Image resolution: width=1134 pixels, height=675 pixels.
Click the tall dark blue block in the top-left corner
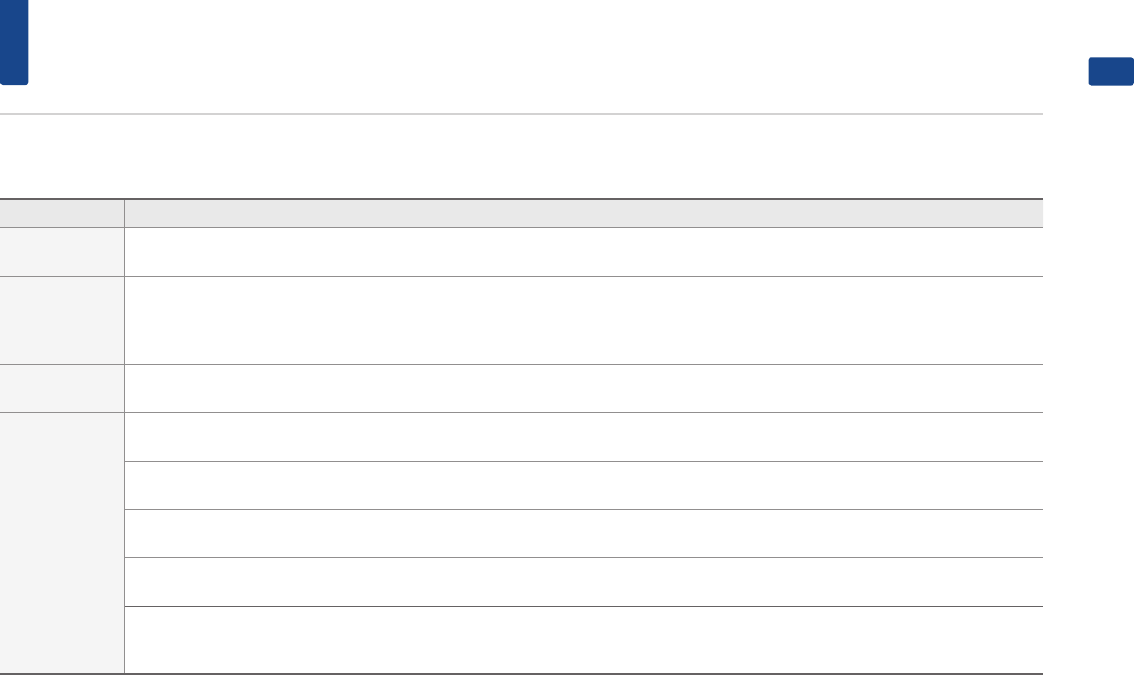pyautogui.click(x=14, y=42)
